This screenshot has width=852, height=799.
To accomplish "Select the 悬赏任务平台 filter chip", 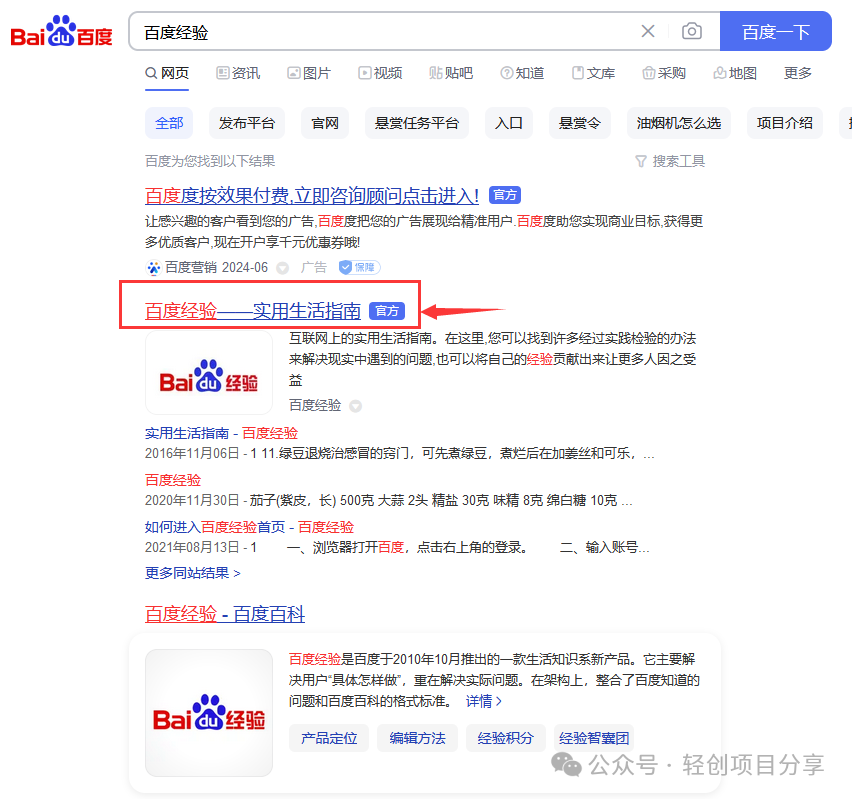I will coord(417,123).
